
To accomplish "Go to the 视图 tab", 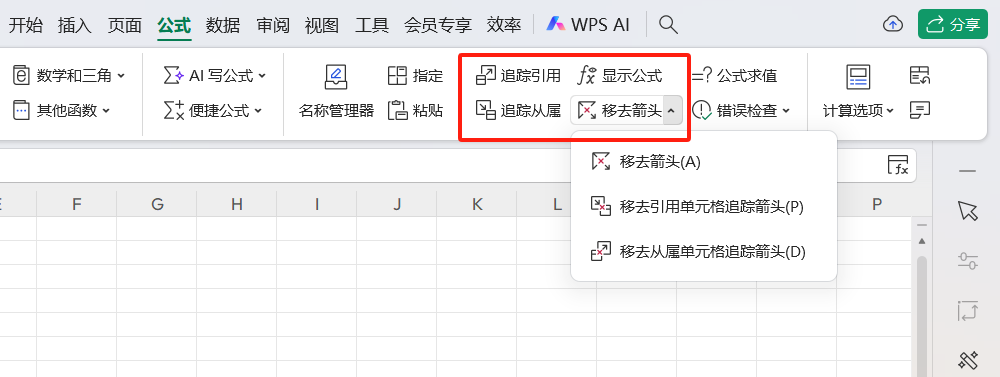I will point(322,25).
